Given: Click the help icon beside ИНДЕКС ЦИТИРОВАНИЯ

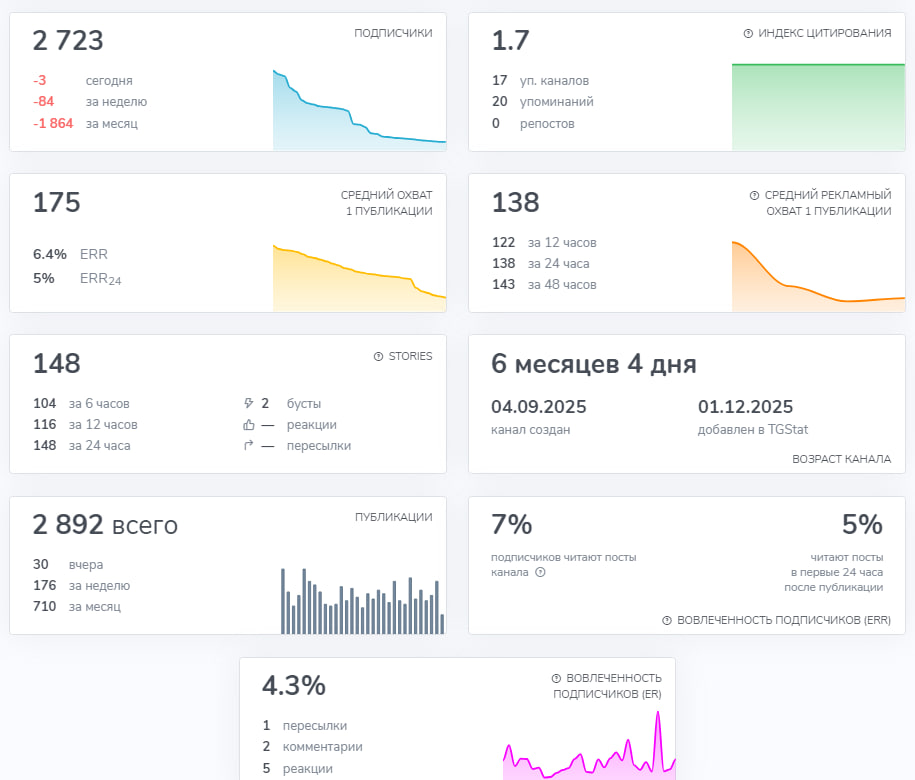Looking at the screenshot, I should click(748, 34).
